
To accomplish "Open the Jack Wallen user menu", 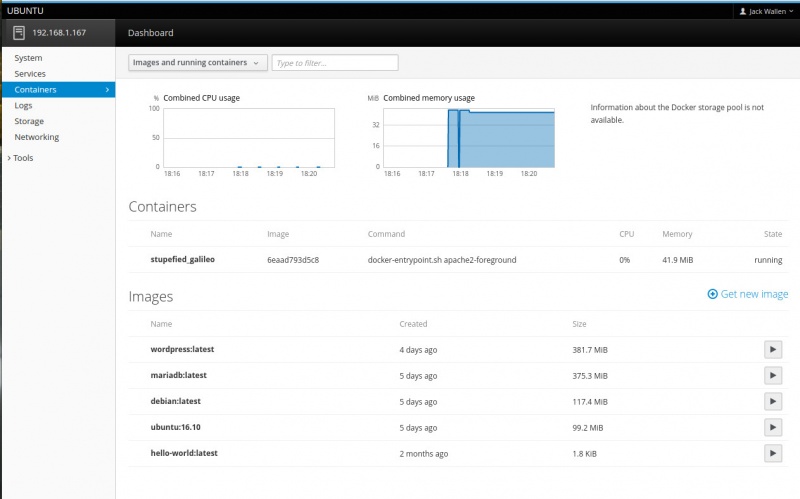I will coord(766,11).
